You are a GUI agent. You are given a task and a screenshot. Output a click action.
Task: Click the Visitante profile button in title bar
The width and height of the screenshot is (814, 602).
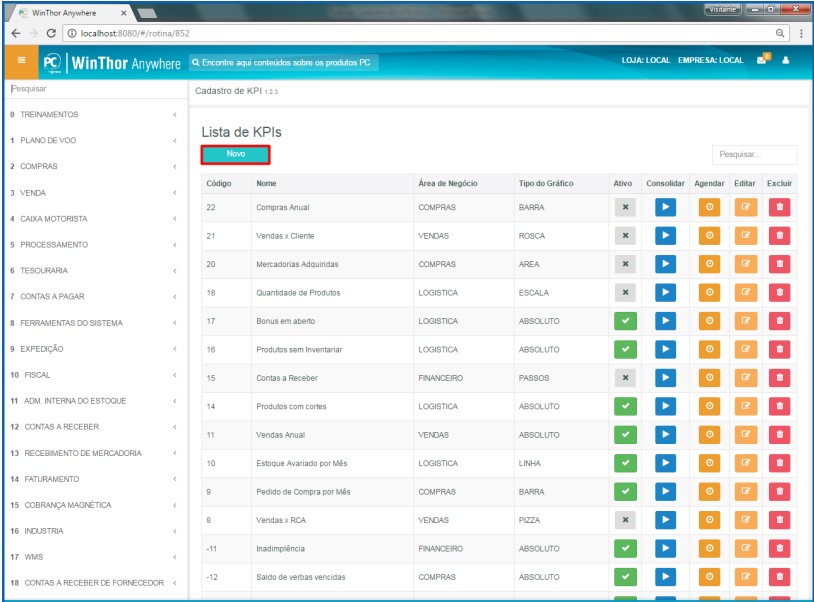(722, 9)
